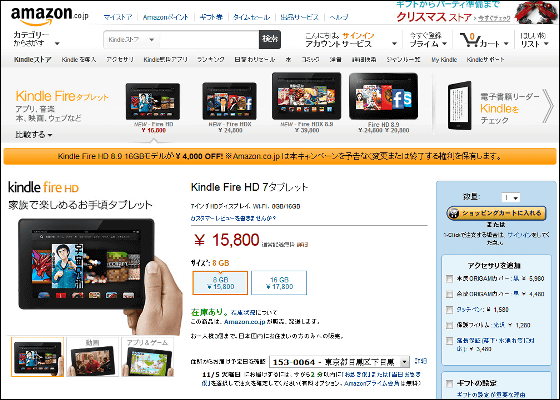Enable the gift settings checkbox
This screenshot has width=560, height=400.
(450, 384)
